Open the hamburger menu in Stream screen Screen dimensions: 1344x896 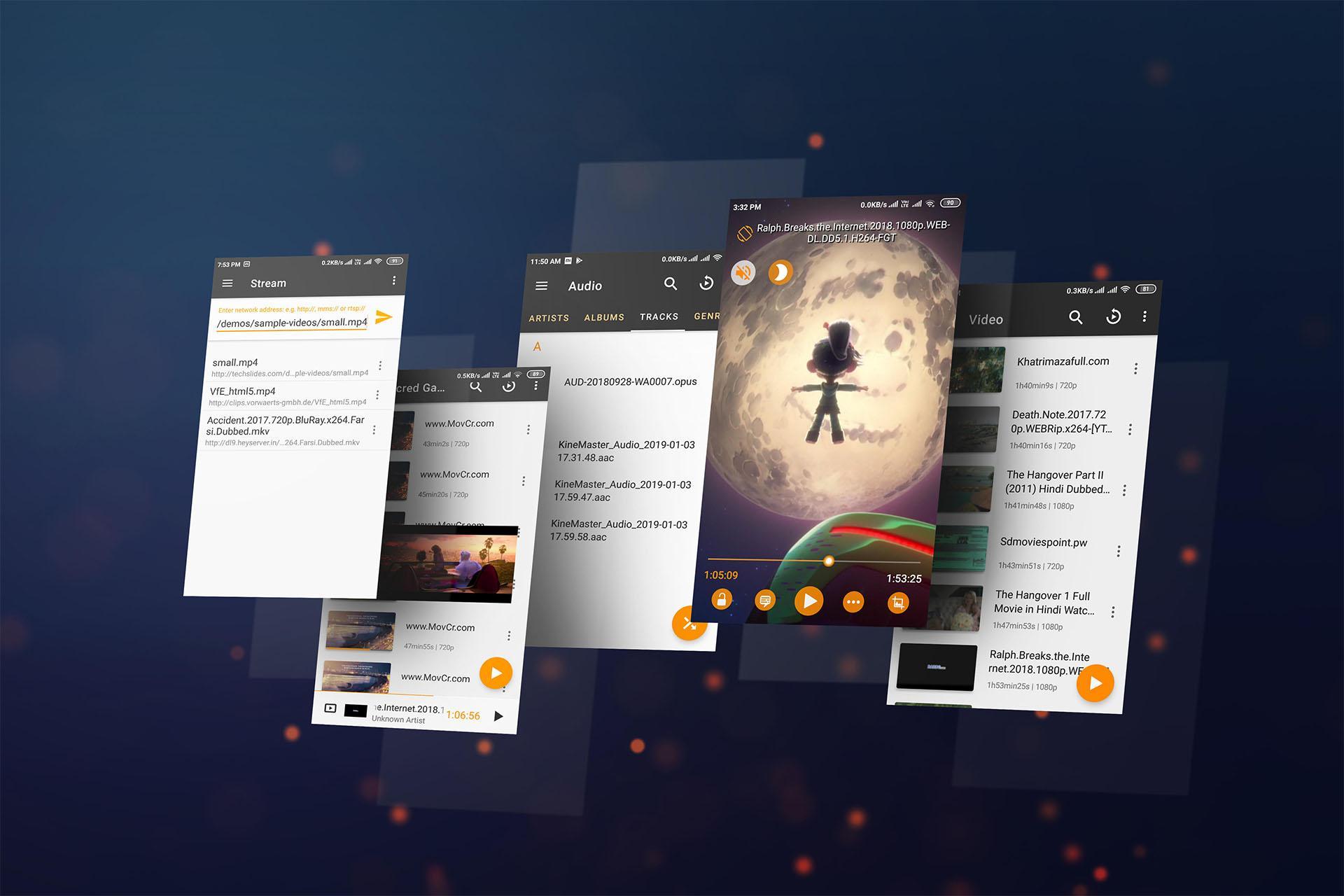pyautogui.click(x=227, y=283)
